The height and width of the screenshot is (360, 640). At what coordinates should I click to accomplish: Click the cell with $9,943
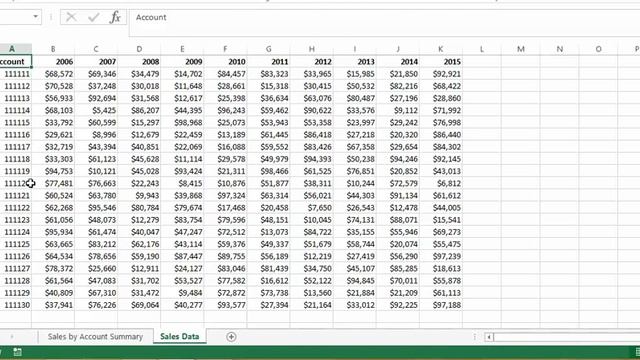139,196
